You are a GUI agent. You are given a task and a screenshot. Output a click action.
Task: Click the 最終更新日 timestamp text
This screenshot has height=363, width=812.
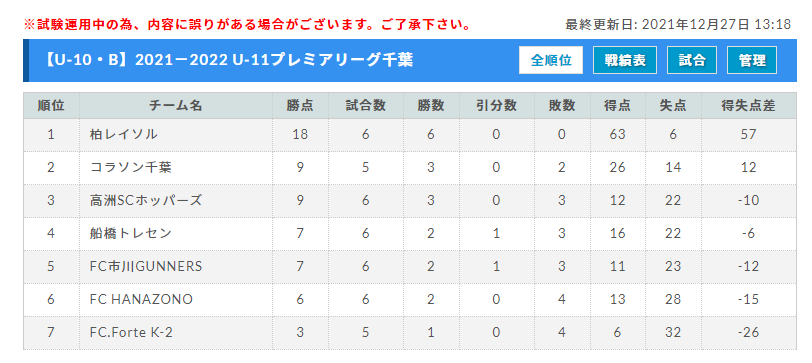click(678, 25)
